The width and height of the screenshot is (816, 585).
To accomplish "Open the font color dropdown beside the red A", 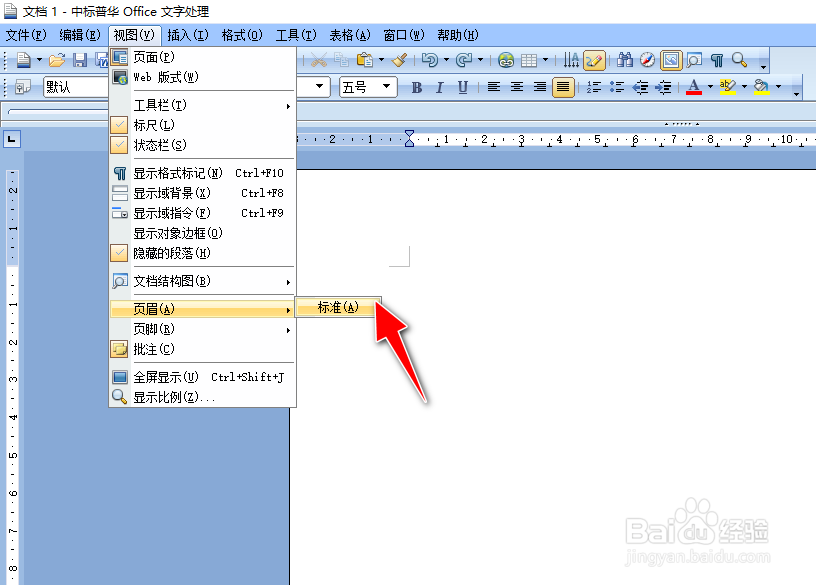I will (x=710, y=87).
